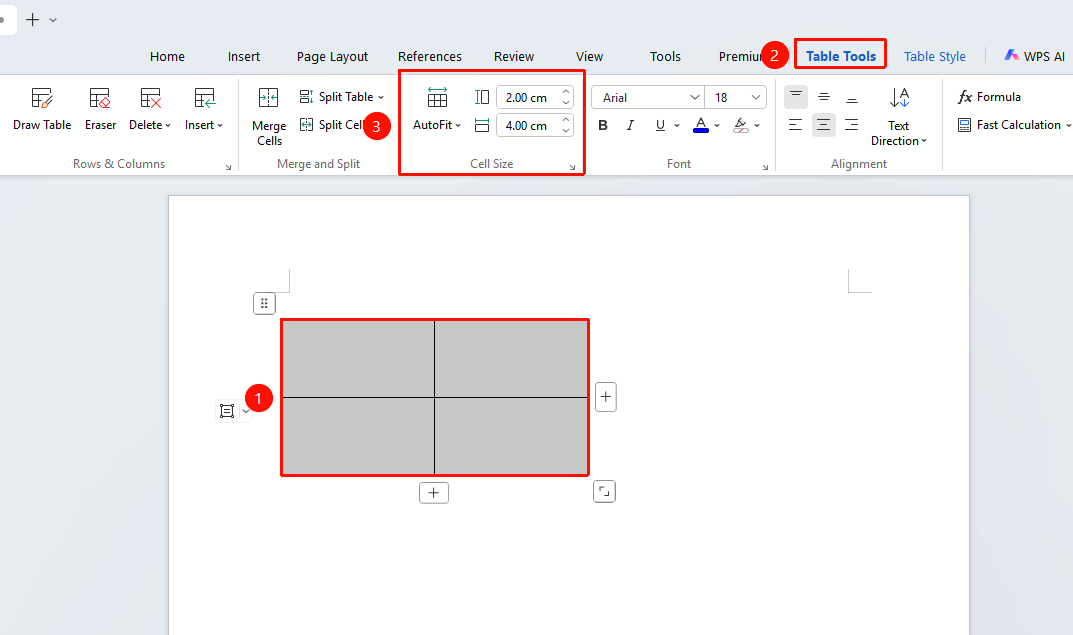Align cell text to top
Image resolution: width=1073 pixels, height=635 pixels.
tap(795, 97)
